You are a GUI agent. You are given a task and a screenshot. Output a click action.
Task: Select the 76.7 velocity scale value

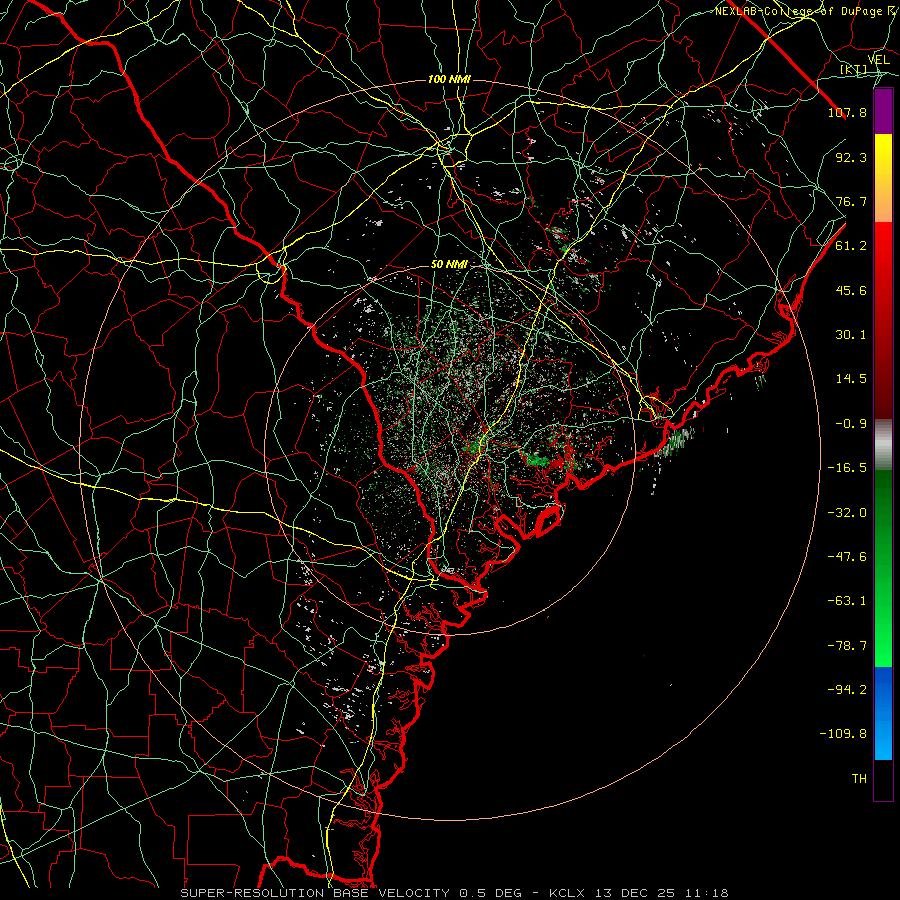pyautogui.click(x=851, y=201)
